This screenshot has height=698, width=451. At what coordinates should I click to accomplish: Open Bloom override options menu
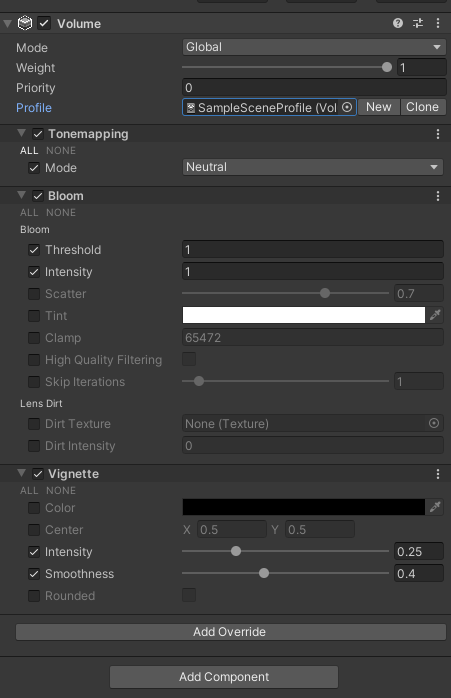click(x=438, y=196)
